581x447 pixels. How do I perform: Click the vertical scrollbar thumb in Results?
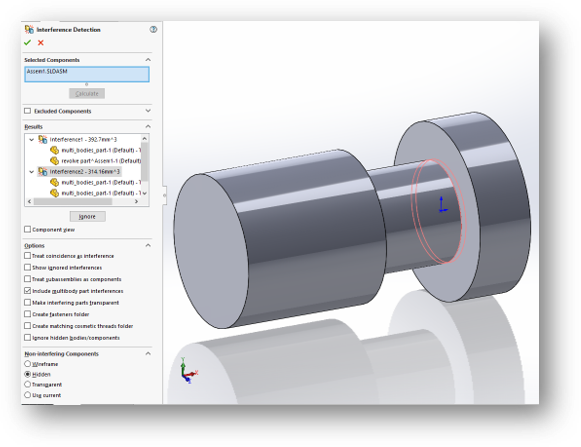click(x=145, y=162)
